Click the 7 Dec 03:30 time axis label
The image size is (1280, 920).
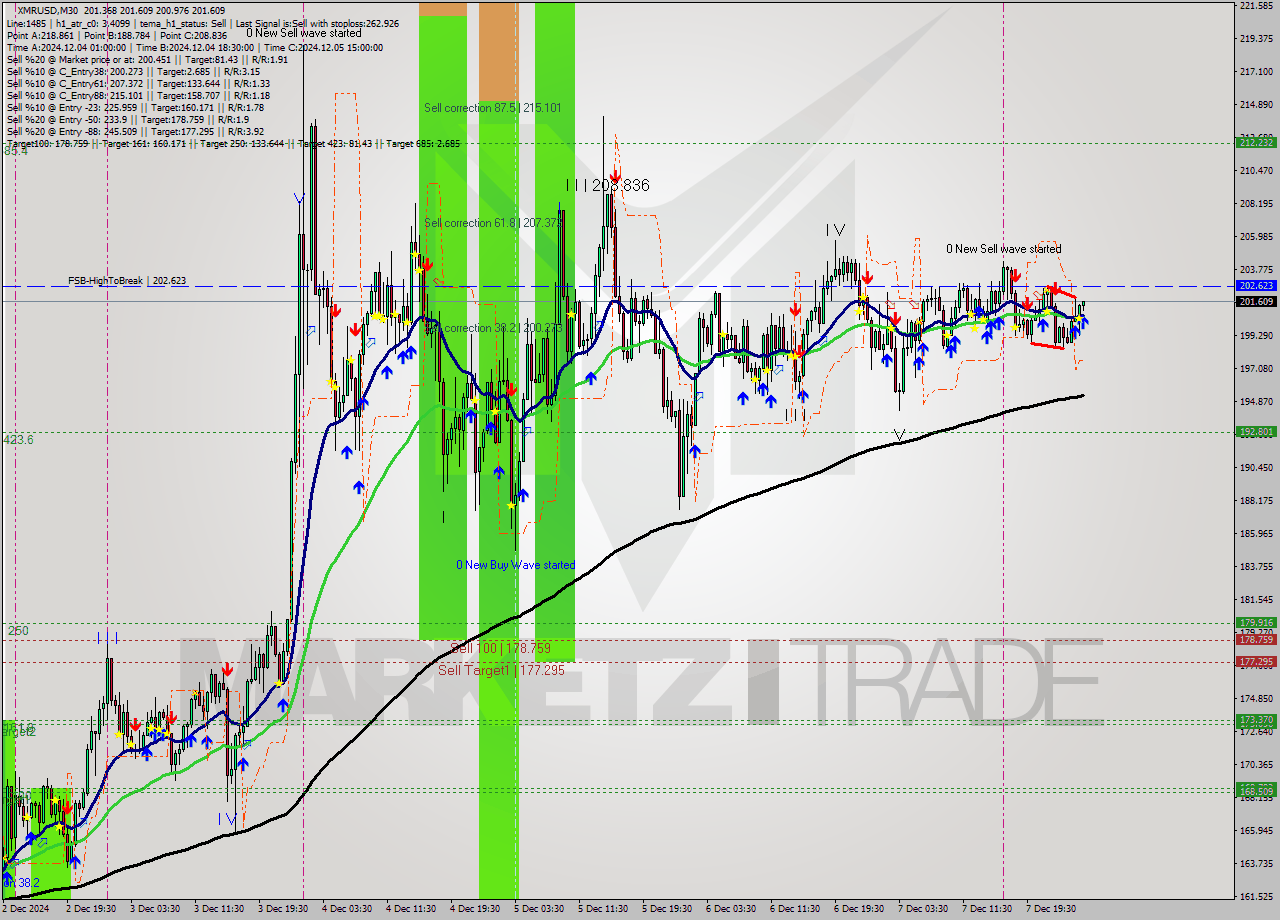(x=923, y=909)
